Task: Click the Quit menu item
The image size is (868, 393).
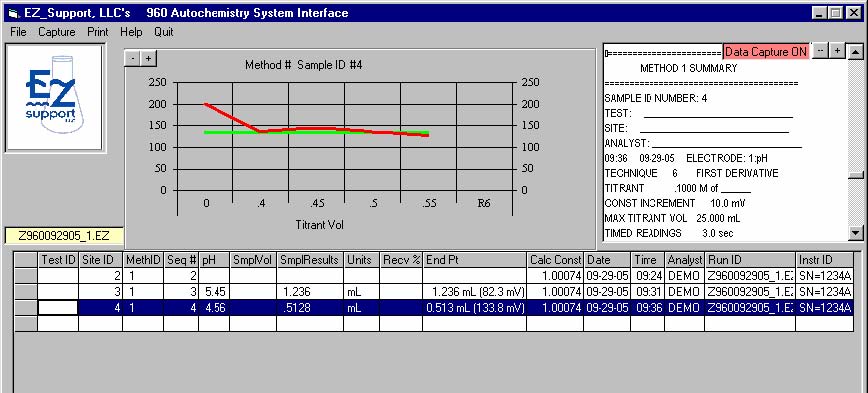Action: click(164, 32)
